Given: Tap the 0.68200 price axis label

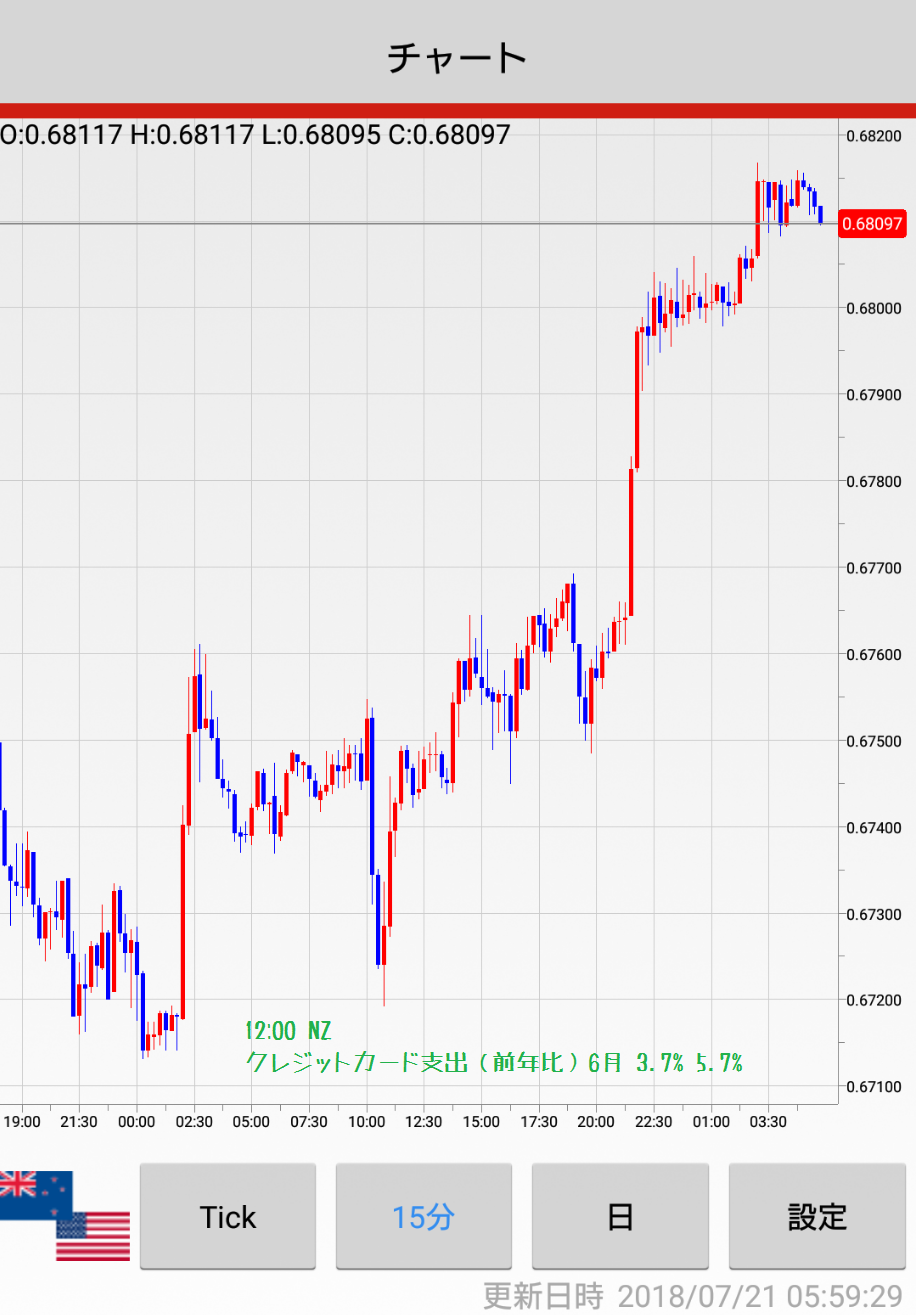Looking at the screenshot, I should 874,136.
